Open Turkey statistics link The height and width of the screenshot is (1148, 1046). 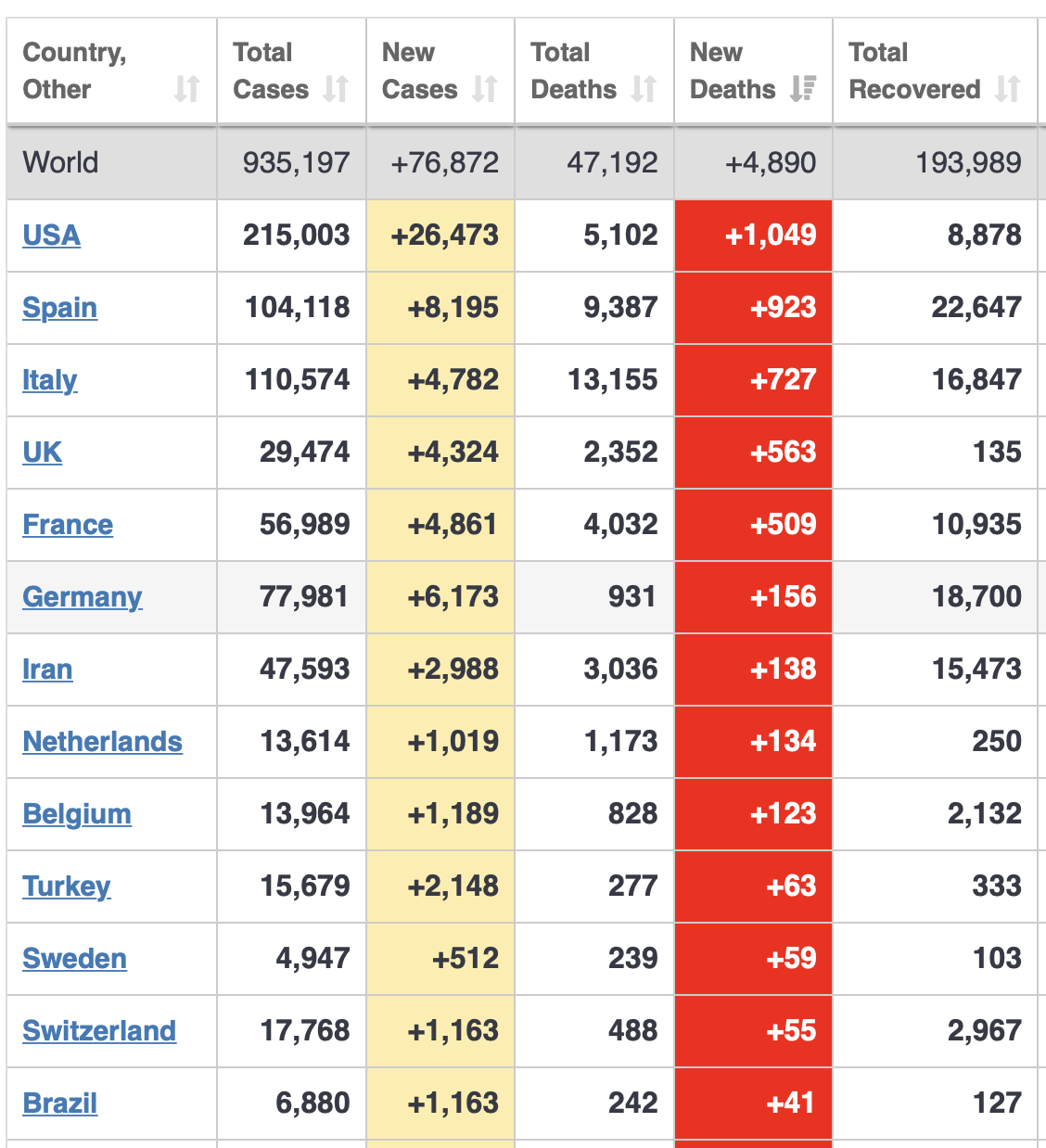(67, 887)
